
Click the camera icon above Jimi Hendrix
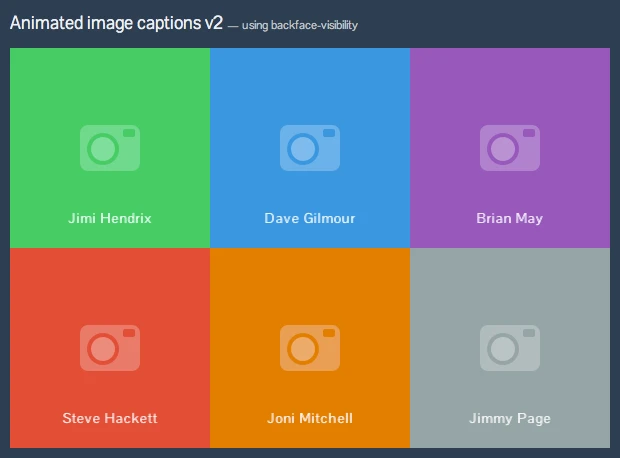coord(110,148)
